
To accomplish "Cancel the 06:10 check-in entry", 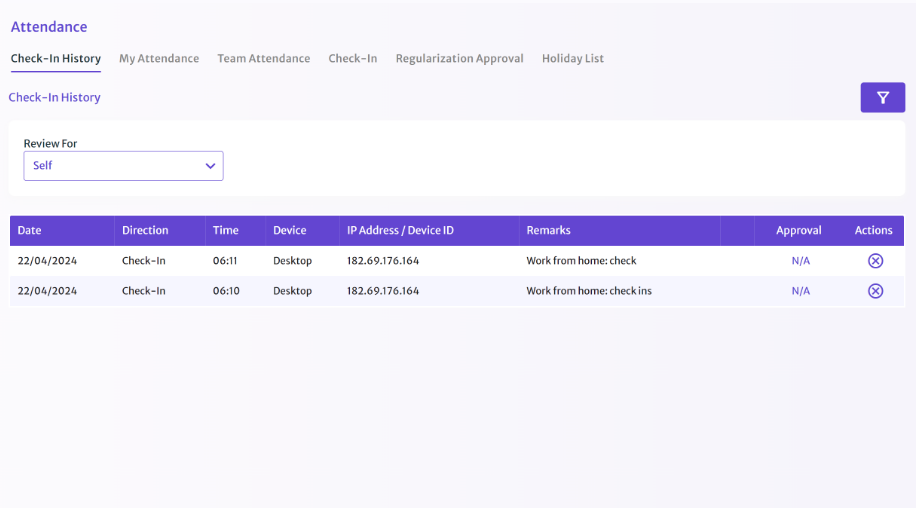I will [x=875, y=291].
